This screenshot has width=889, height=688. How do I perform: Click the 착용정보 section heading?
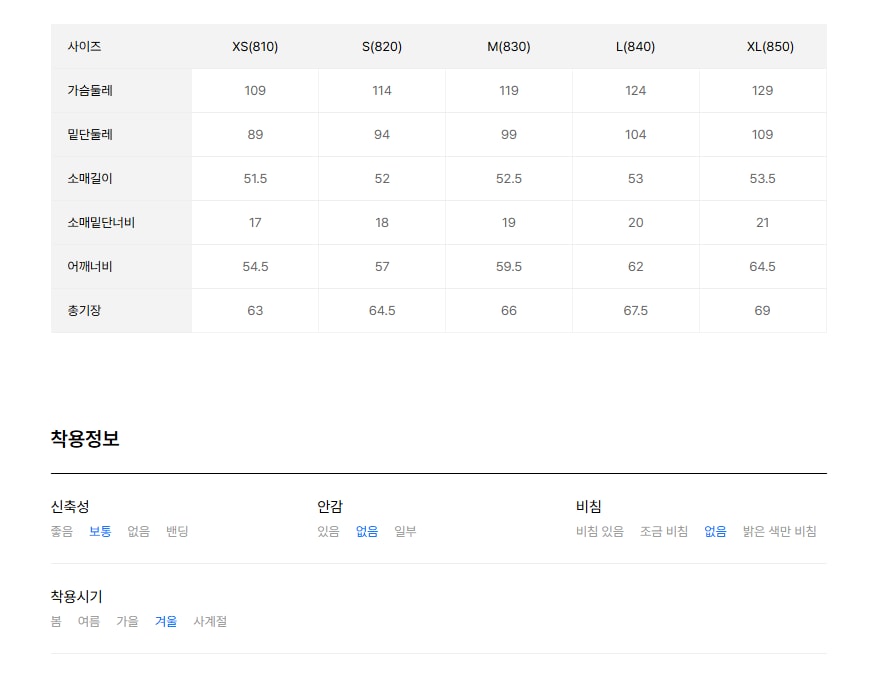click(x=85, y=438)
